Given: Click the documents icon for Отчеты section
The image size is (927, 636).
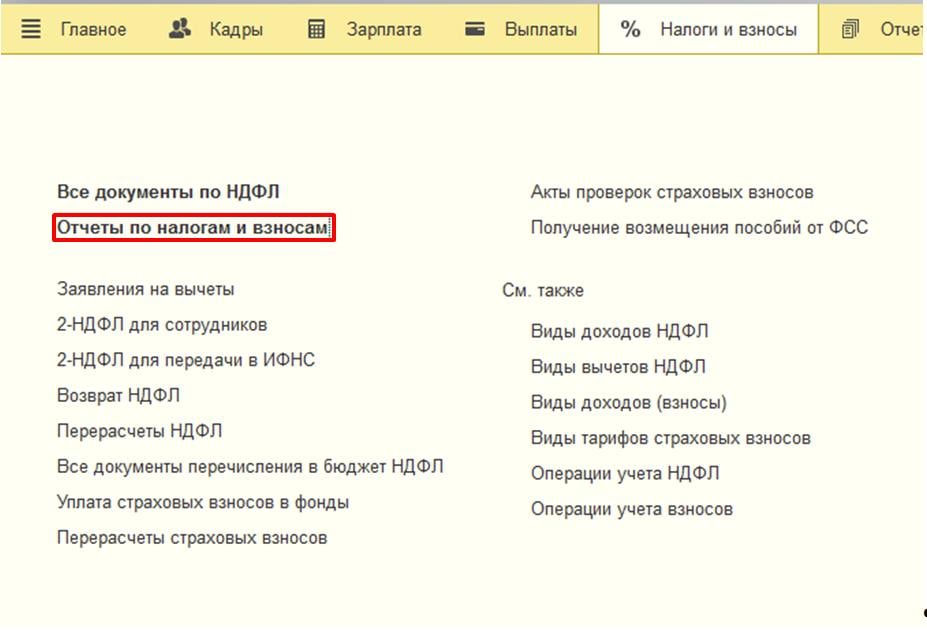Looking at the screenshot, I should [851, 29].
